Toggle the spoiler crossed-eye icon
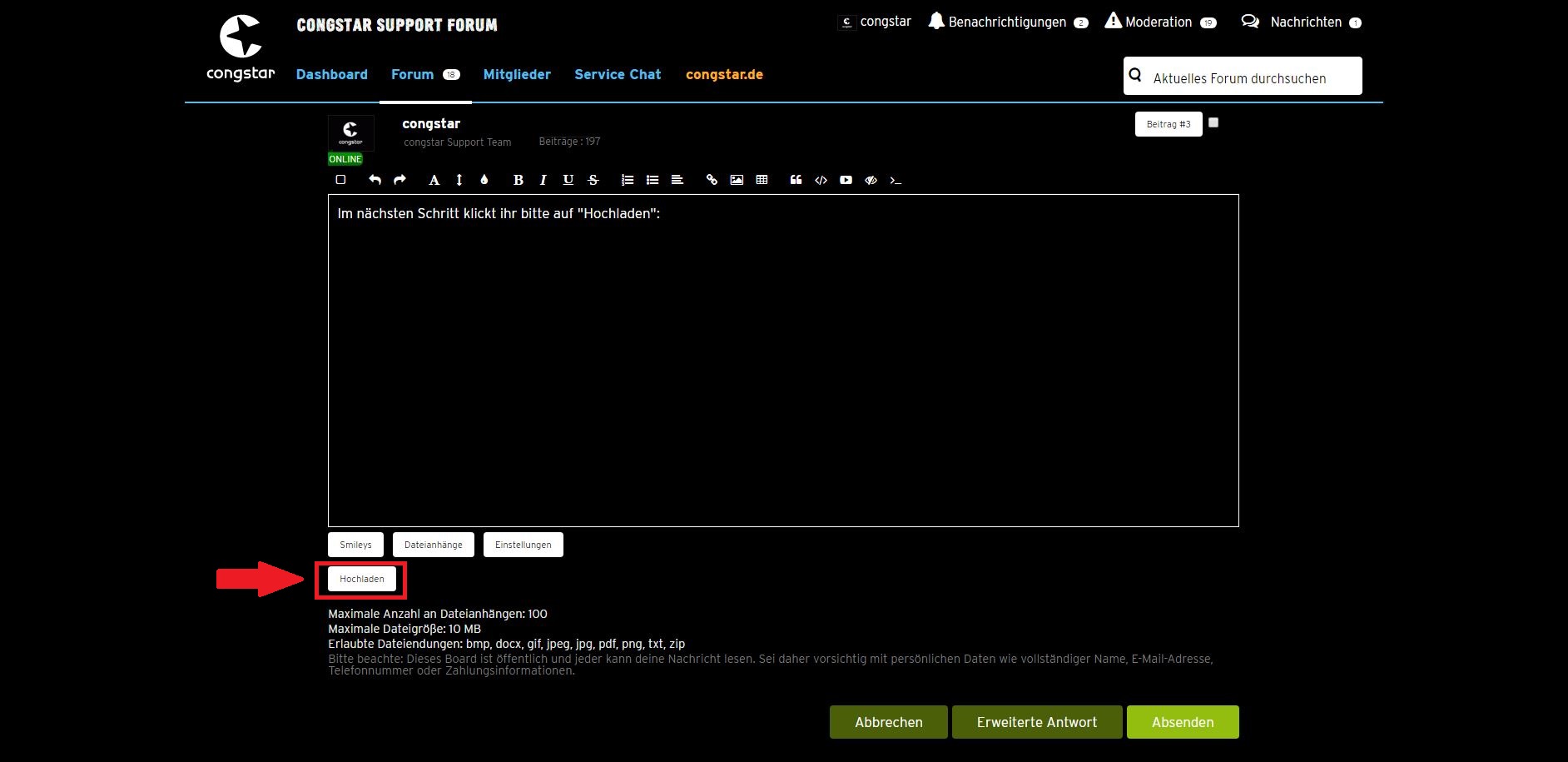The width and height of the screenshot is (1568, 762). click(x=871, y=180)
